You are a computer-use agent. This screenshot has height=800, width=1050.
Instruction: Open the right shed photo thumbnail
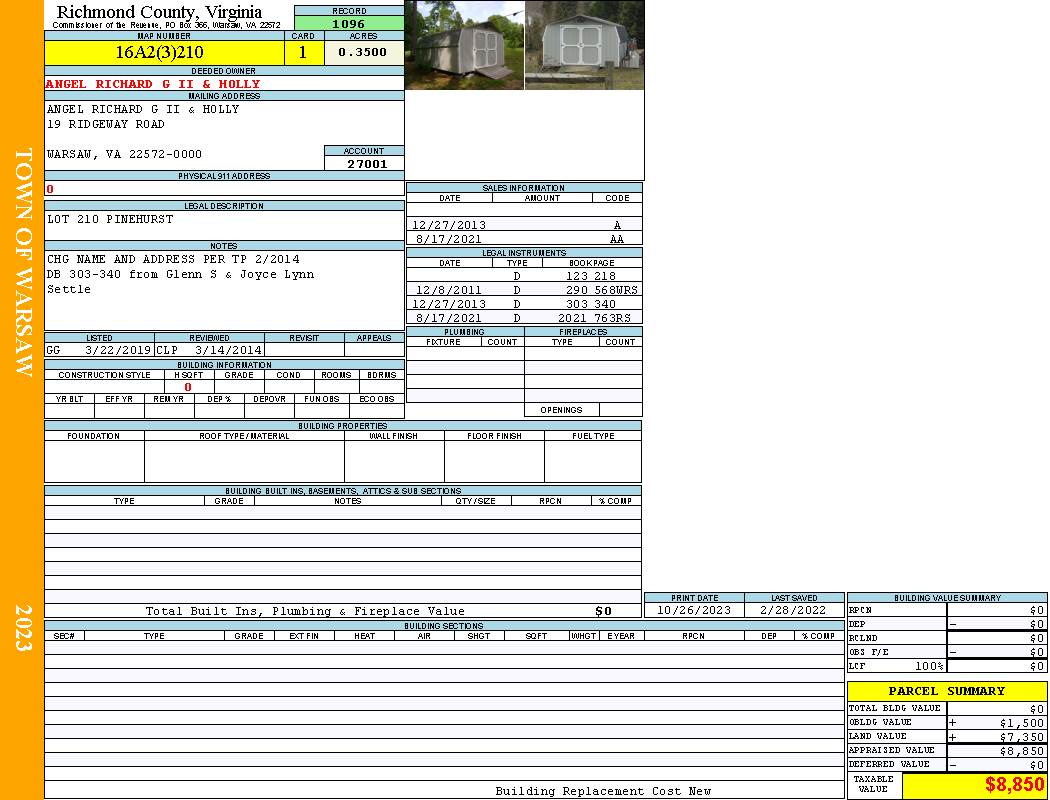coord(584,45)
